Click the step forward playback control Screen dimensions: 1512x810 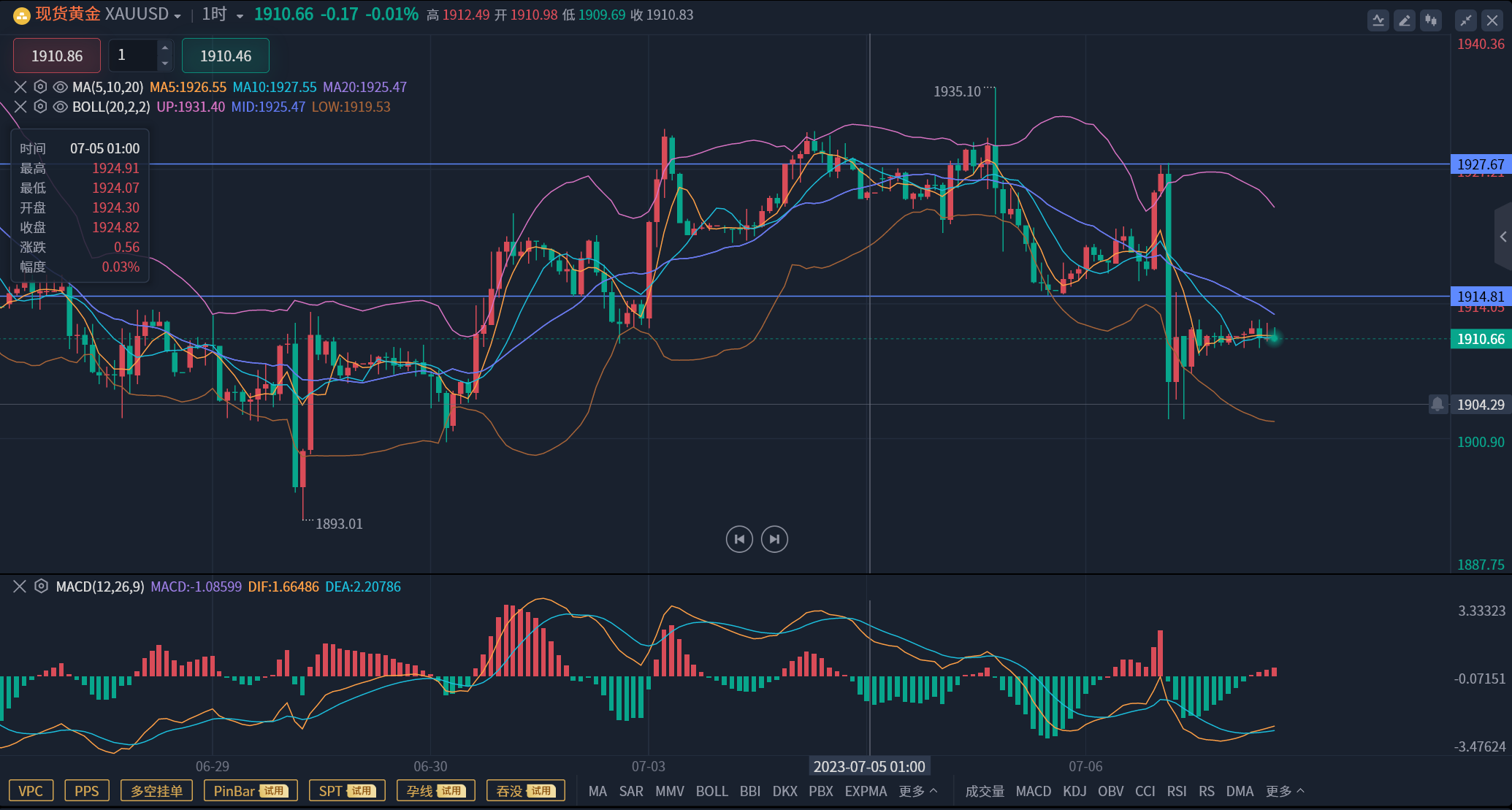point(774,539)
